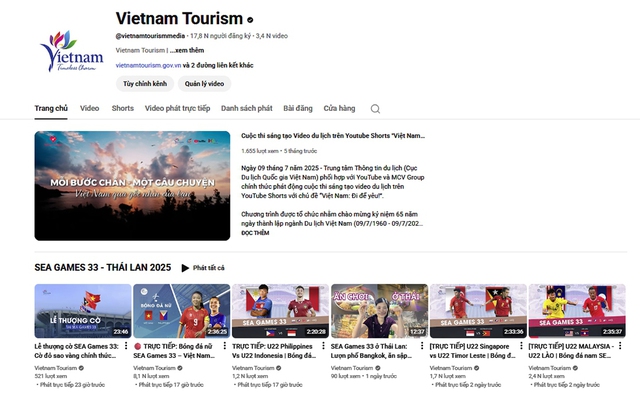Click Phát tất cả to play playlist
Viewport: 640px width, 400px height.
pyautogui.click(x=209, y=268)
